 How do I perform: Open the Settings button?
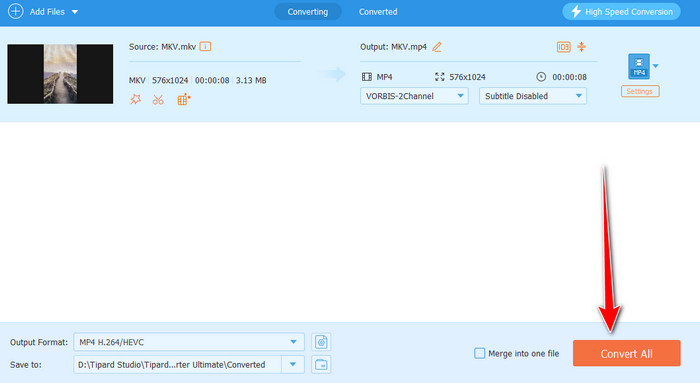tap(640, 91)
